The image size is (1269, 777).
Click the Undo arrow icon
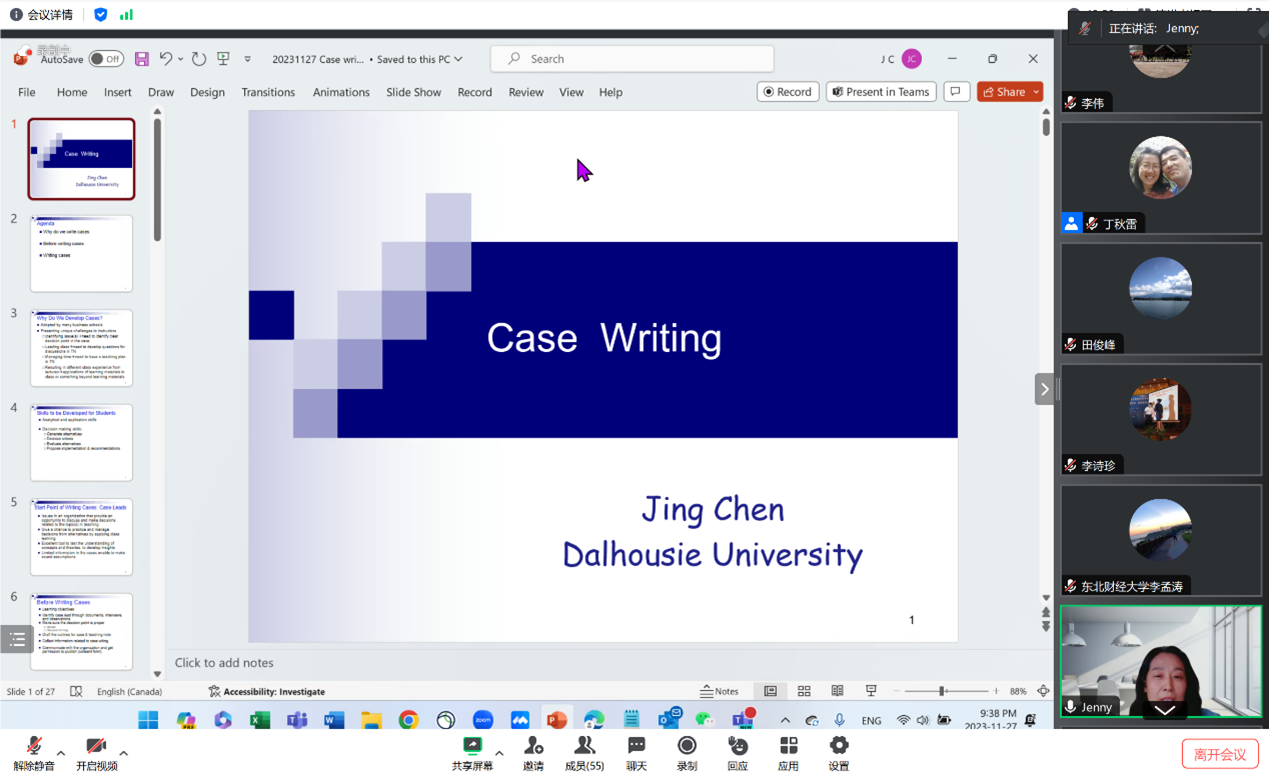(166, 59)
